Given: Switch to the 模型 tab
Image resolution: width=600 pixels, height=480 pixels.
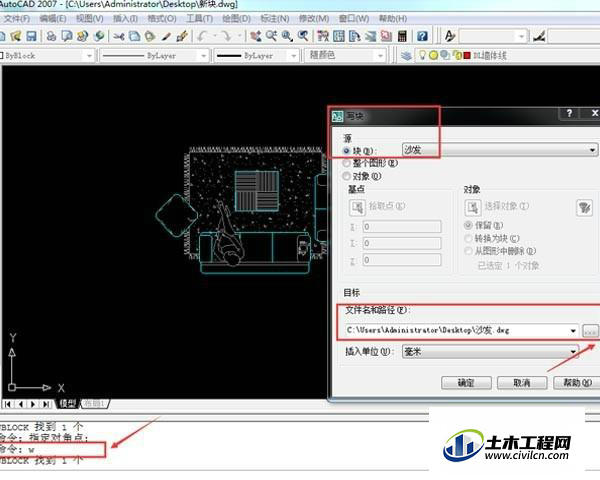Looking at the screenshot, I should (x=68, y=403).
